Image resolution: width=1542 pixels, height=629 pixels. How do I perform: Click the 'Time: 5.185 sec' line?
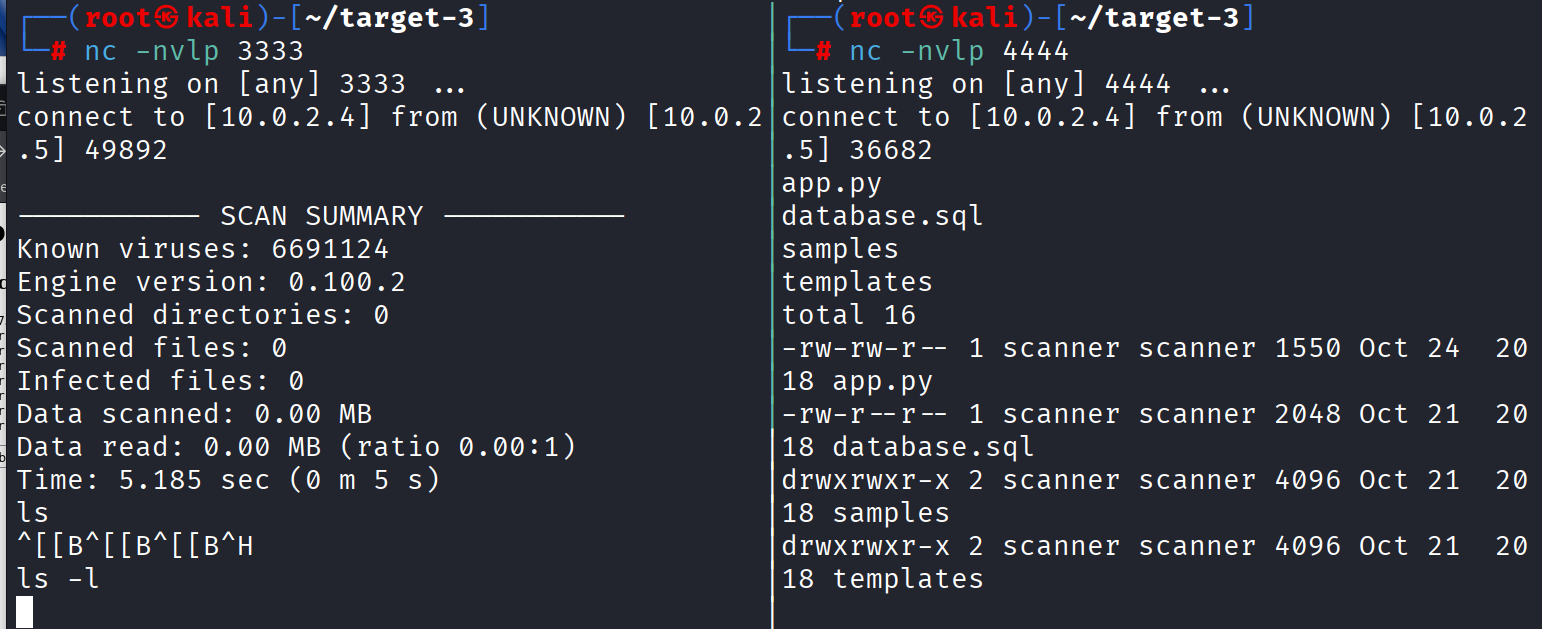coord(228,480)
